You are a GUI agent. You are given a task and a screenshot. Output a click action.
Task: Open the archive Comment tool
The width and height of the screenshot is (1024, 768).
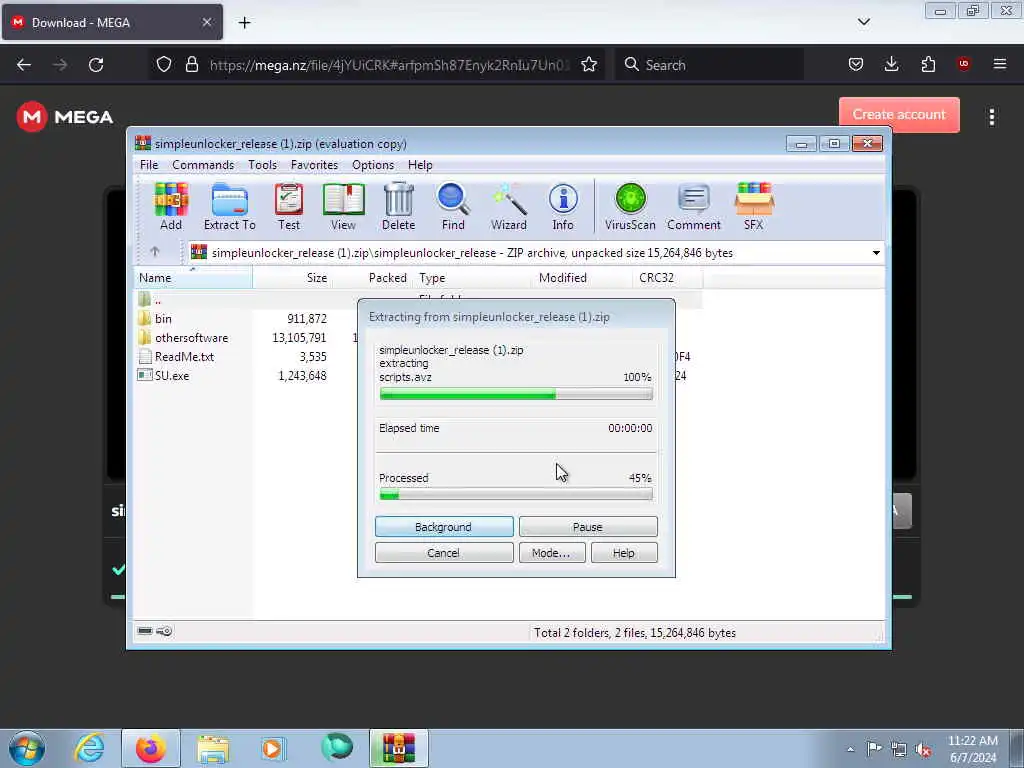tap(694, 206)
